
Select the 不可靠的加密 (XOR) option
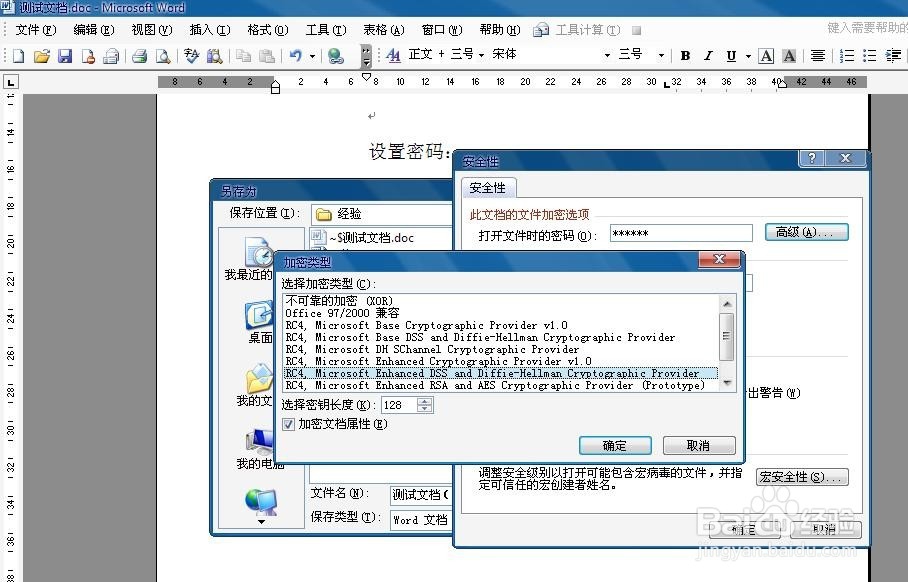[x=339, y=301]
